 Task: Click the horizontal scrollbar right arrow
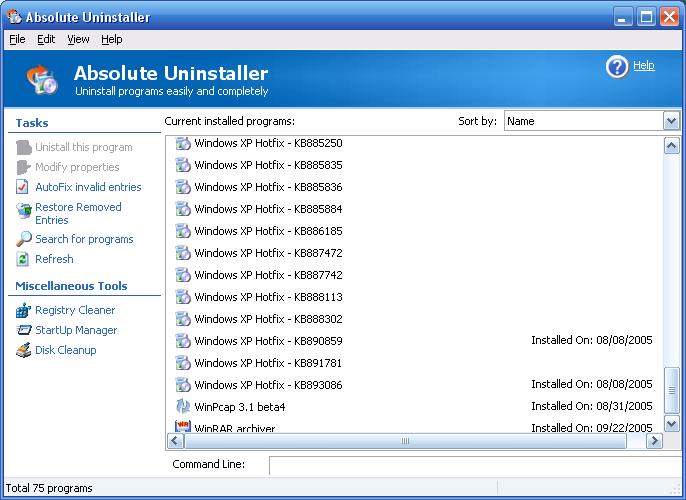click(654, 441)
